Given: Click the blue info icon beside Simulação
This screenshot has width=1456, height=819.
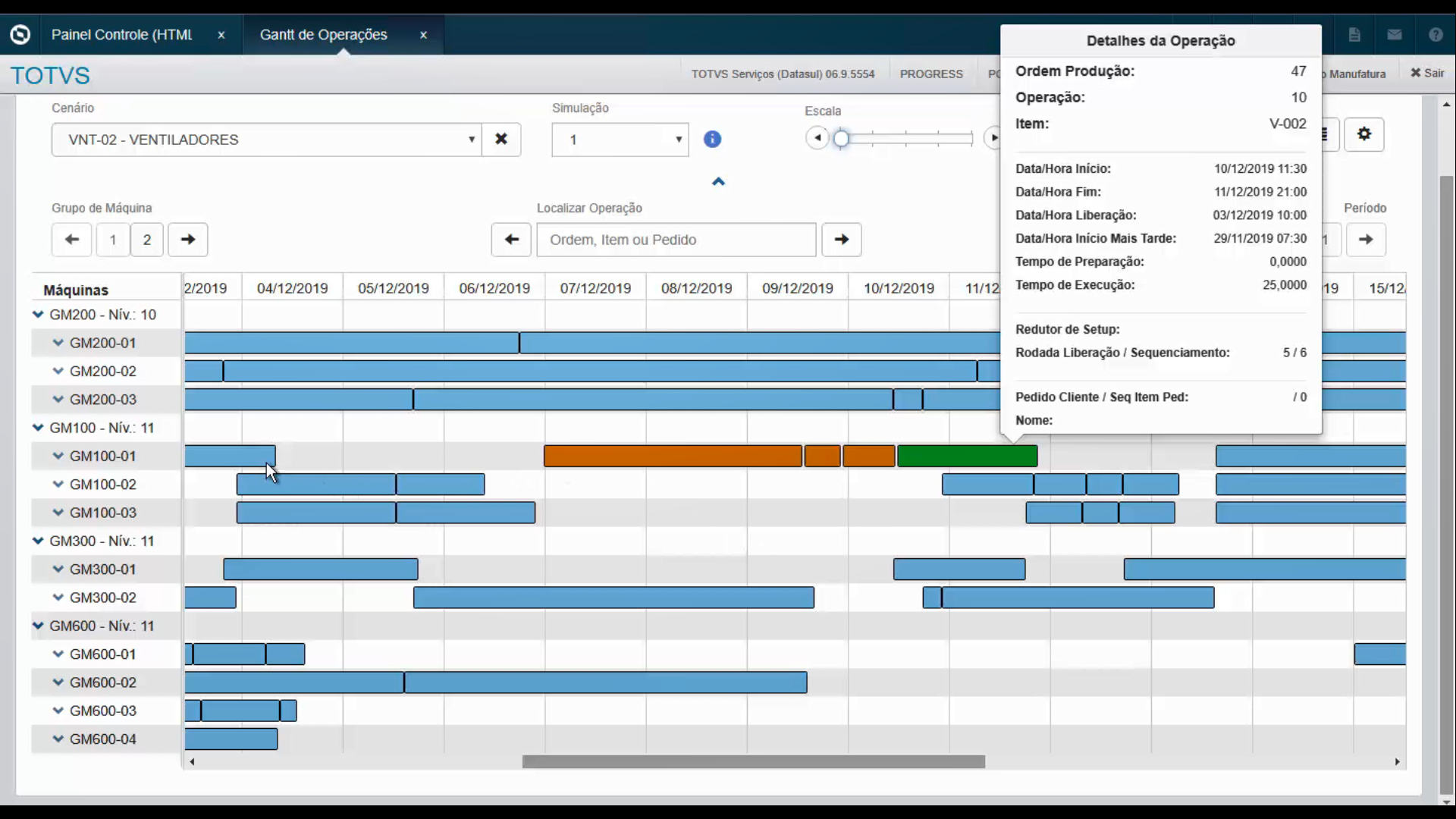Looking at the screenshot, I should click(x=712, y=140).
